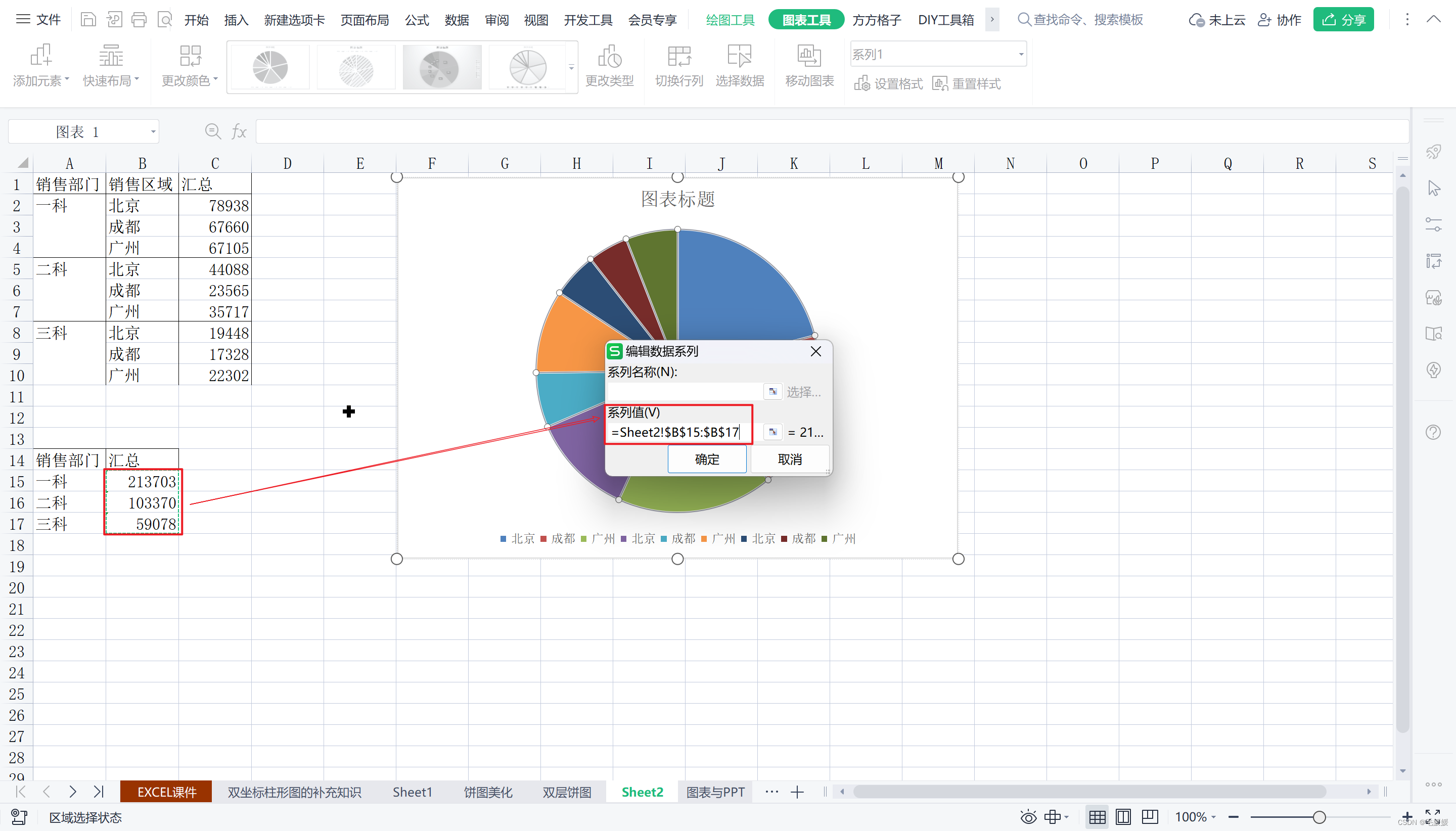Toggle page layout view in status bar
The height and width of the screenshot is (831, 1456).
[1123, 817]
